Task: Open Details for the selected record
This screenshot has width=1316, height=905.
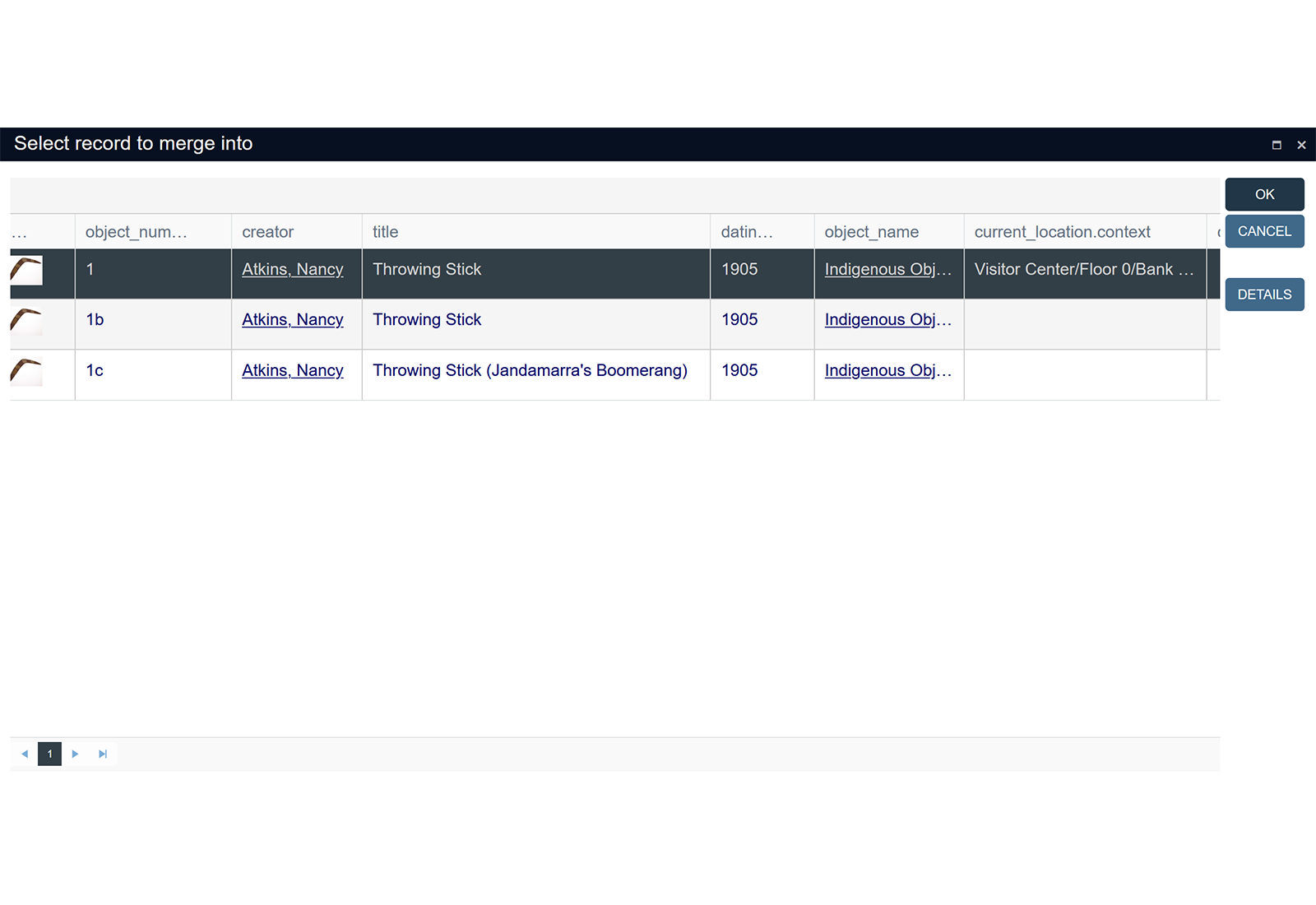Action: (x=1264, y=295)
